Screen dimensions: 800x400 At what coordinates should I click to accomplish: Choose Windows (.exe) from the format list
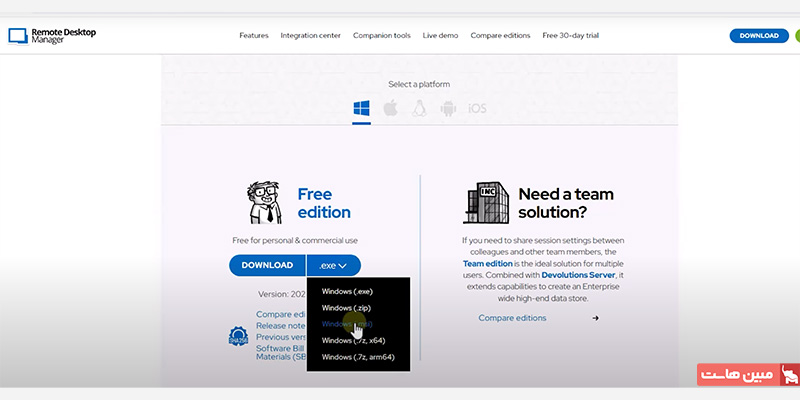pos(346,291)
